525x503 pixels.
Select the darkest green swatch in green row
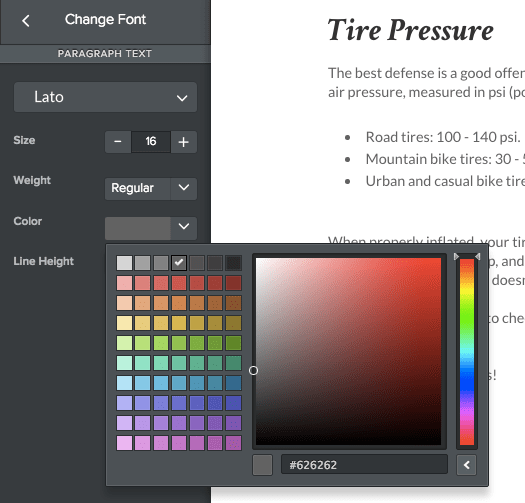coord(233,343)
